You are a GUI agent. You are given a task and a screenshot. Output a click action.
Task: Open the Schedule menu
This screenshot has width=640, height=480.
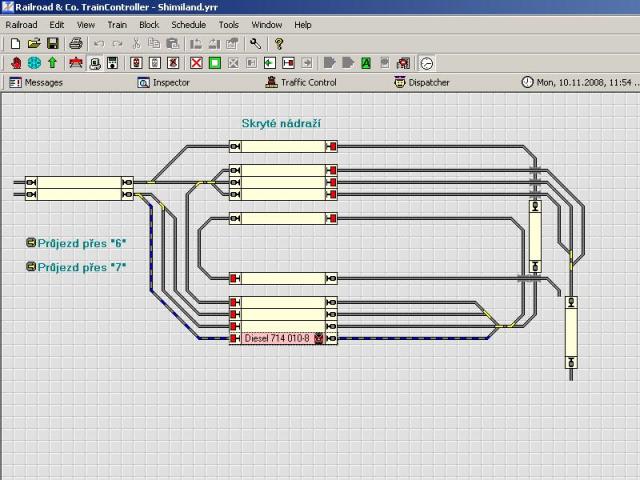[189, 25]
